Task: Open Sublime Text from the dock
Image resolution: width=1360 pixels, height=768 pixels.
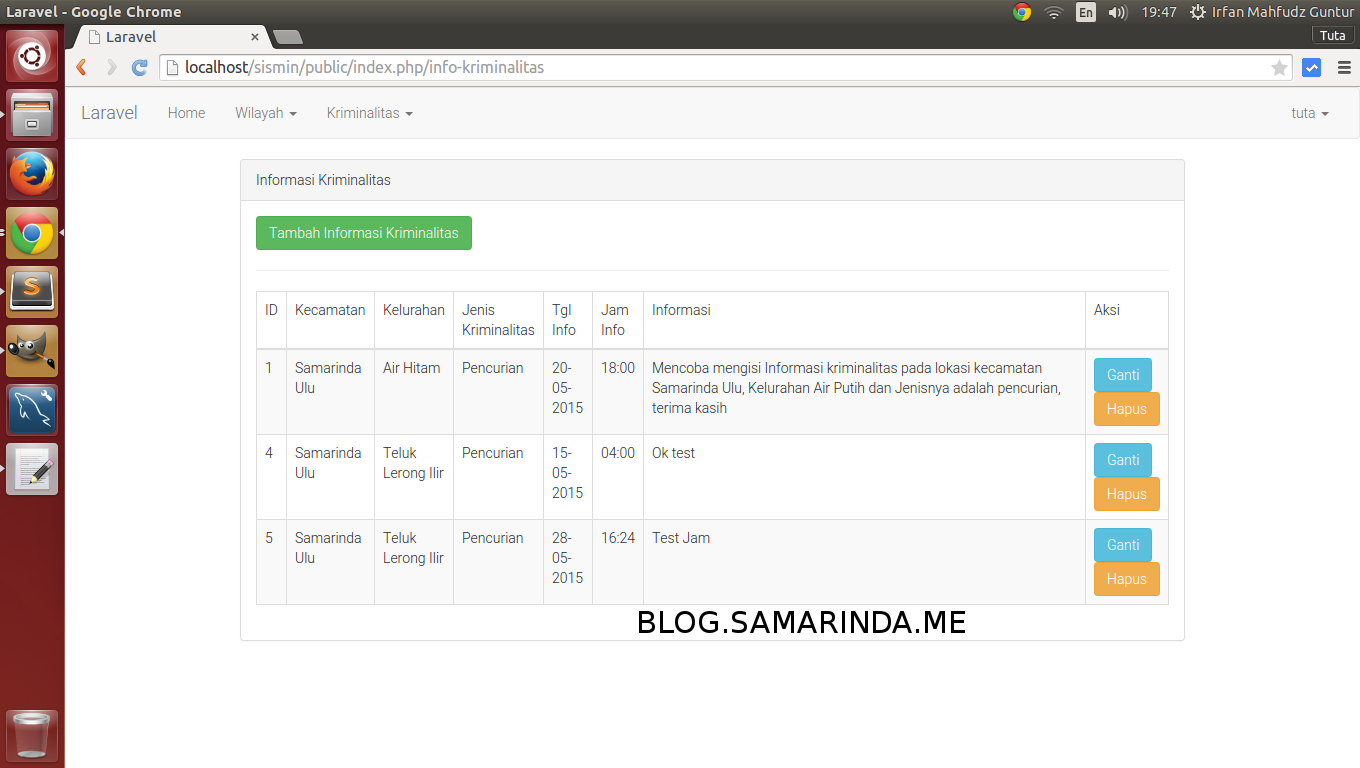Action: coord(32,291)
